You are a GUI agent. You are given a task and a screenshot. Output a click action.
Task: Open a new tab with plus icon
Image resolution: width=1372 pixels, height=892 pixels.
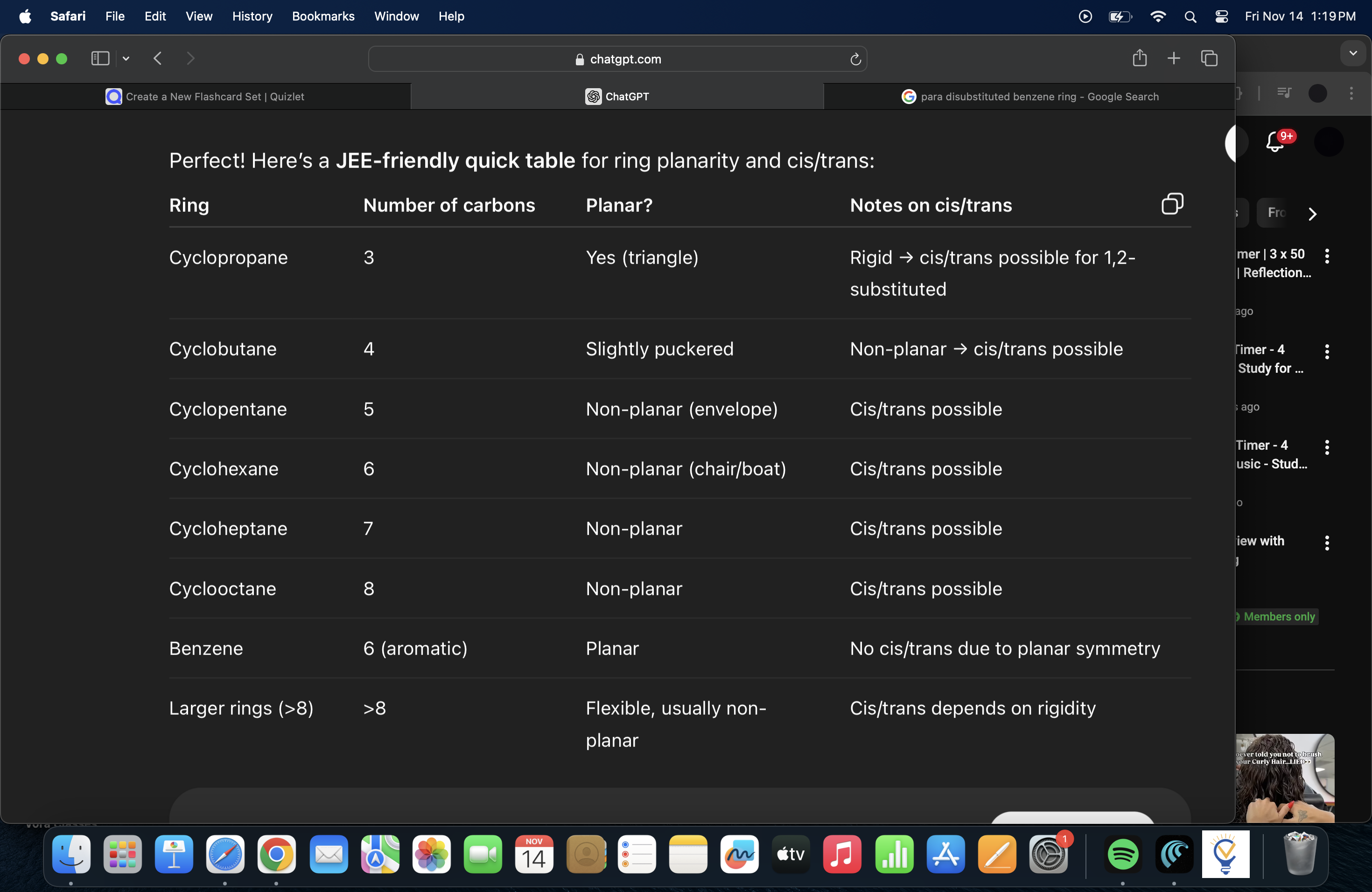pos(1173,58)
